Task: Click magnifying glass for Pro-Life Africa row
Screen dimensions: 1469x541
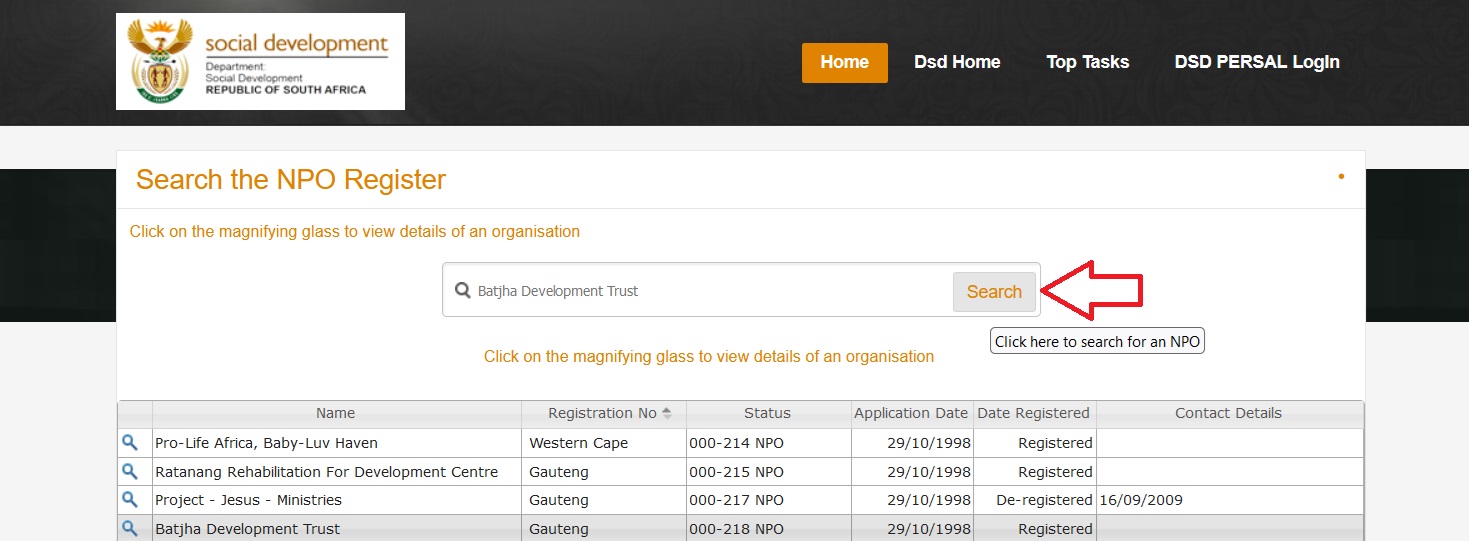Action: point(129,442)
